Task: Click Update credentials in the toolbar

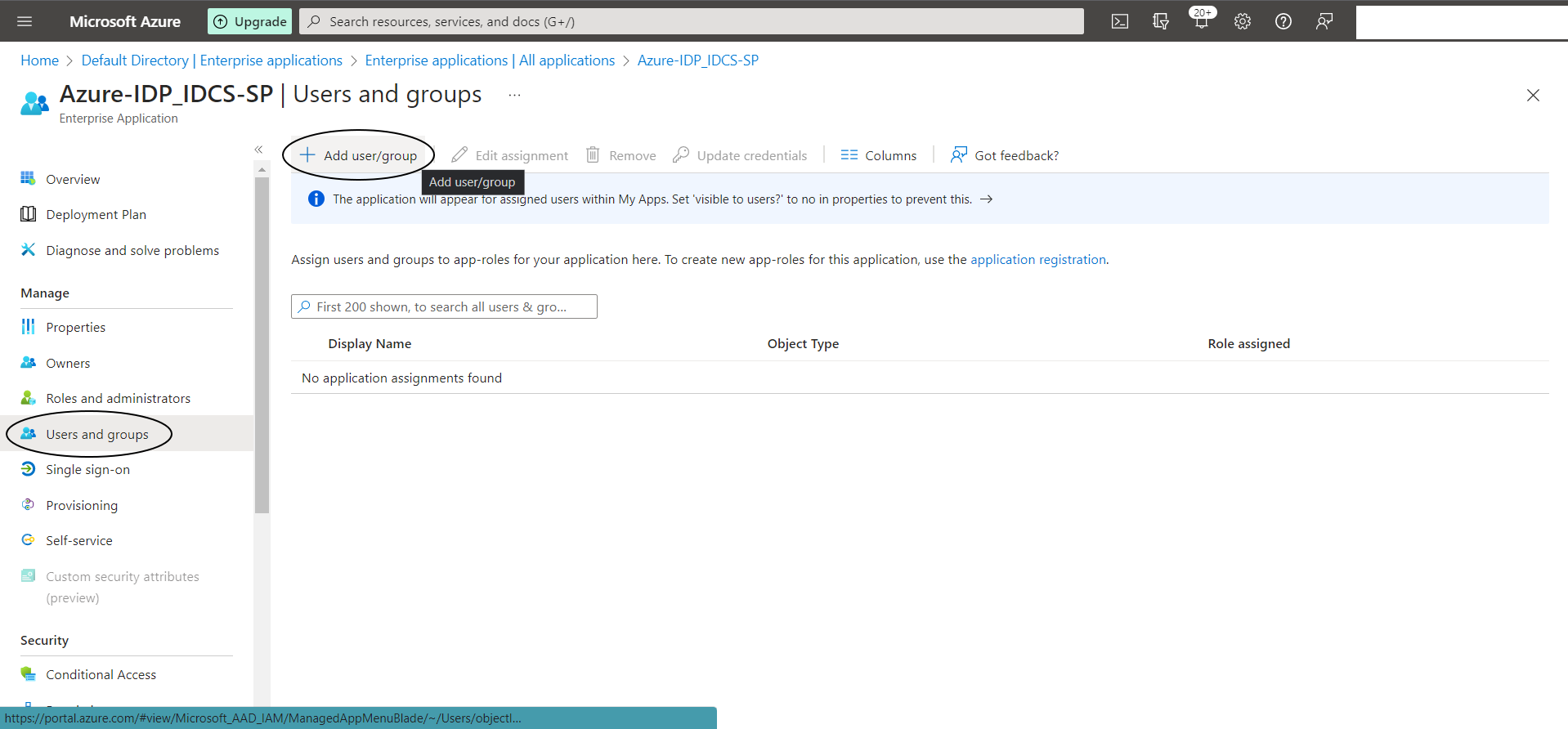Action: click(x=740, y=155)
